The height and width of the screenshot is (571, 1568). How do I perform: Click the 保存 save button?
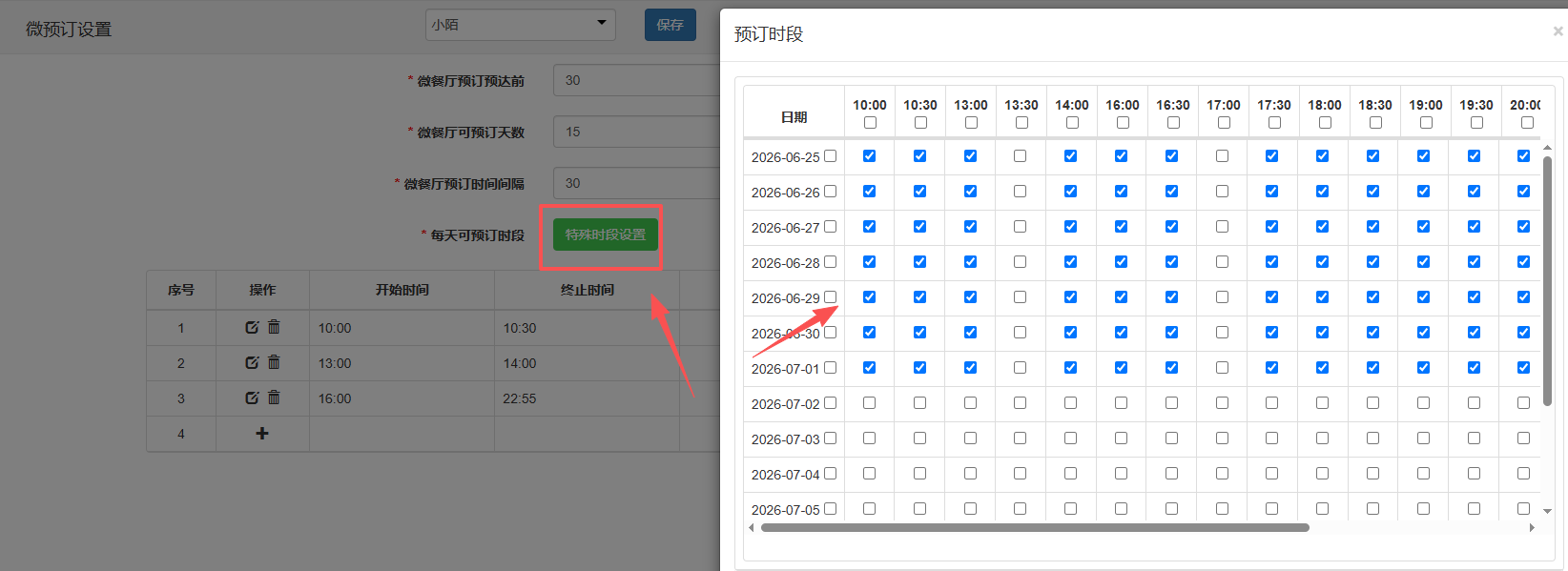(671, 25)
